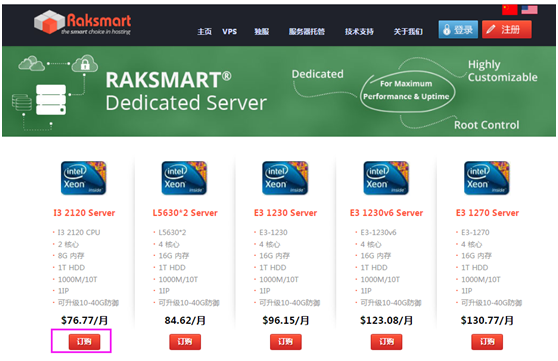The height and width of the screenshot is (361, 558).
Task: Click the 2 核心 spec line
Action: pos(68,244)
